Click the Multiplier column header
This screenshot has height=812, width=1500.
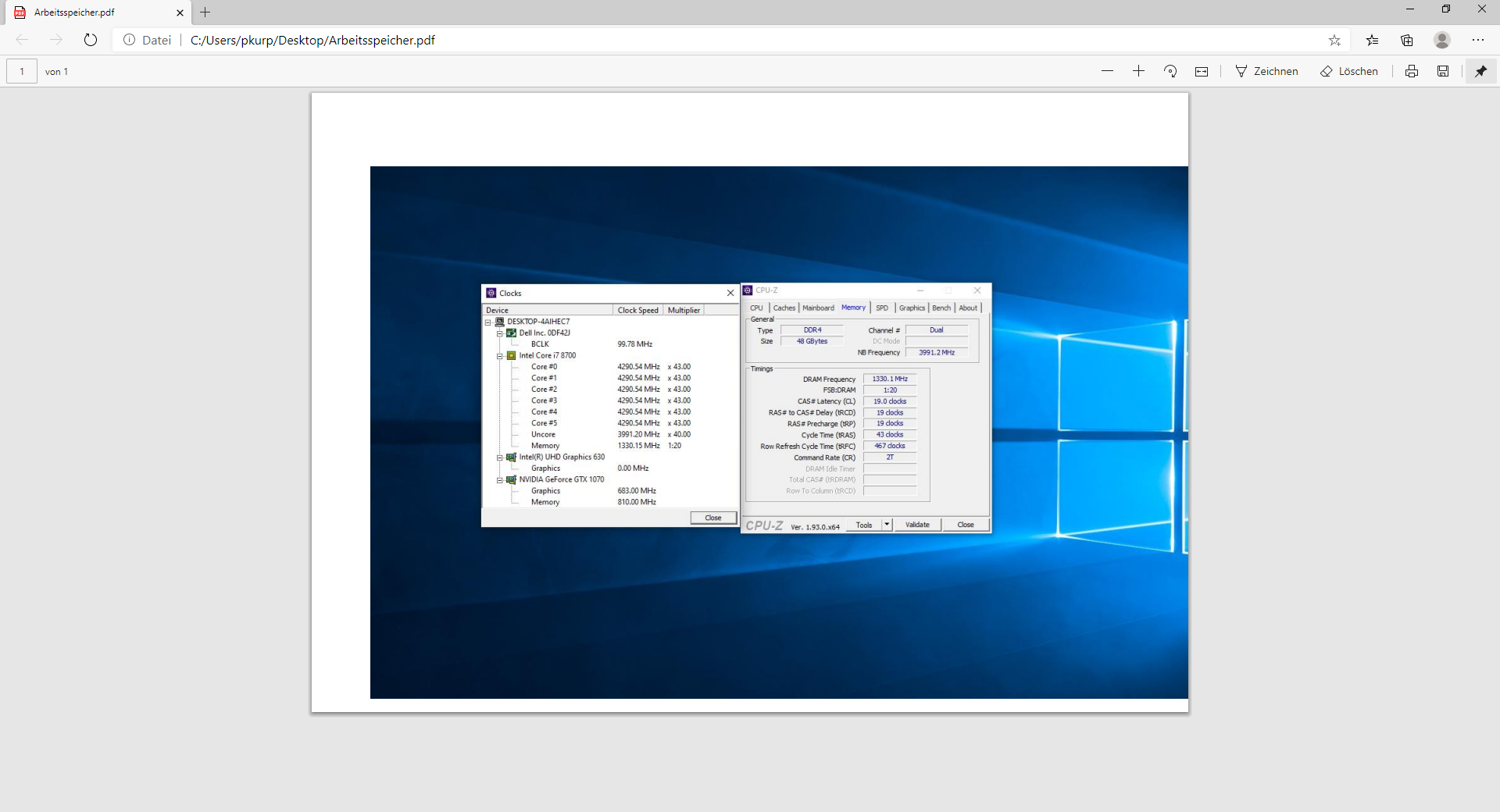(684, 311)
